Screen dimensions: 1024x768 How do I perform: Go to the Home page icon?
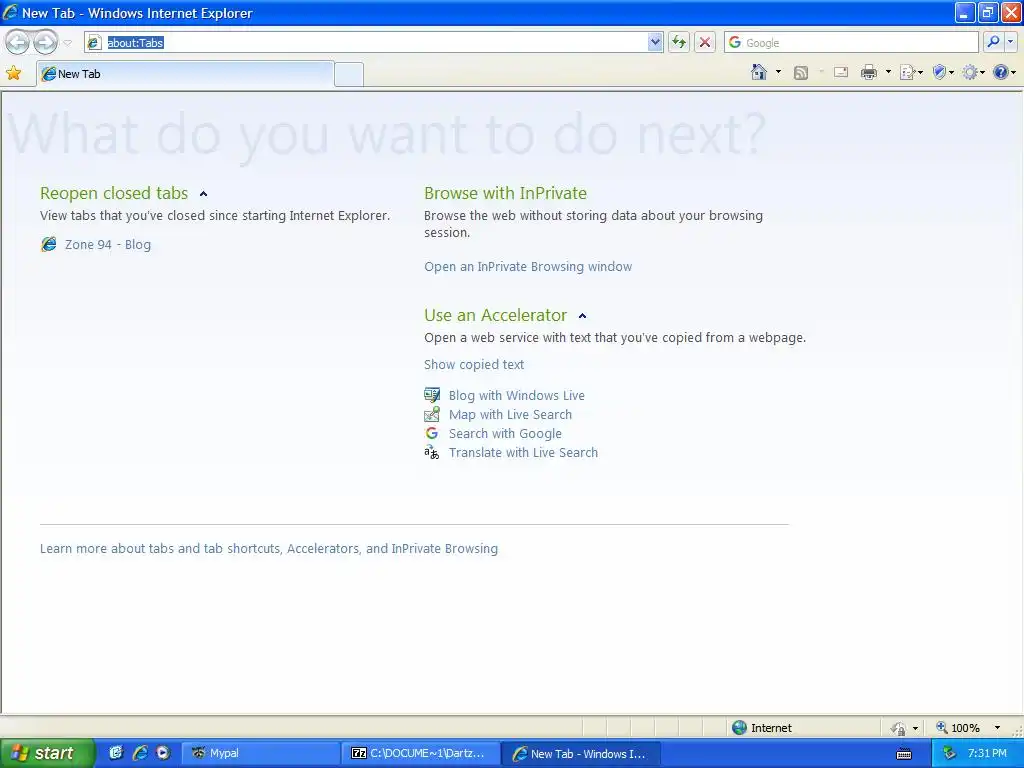759,72
